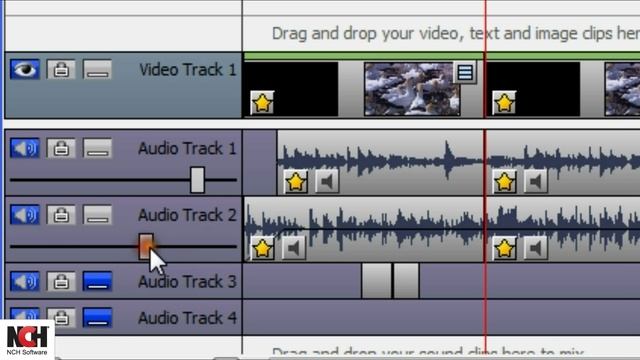Open effects star on second Audio Track 2 clip
The image size is (640, 360).
click(x=504, y=248)
